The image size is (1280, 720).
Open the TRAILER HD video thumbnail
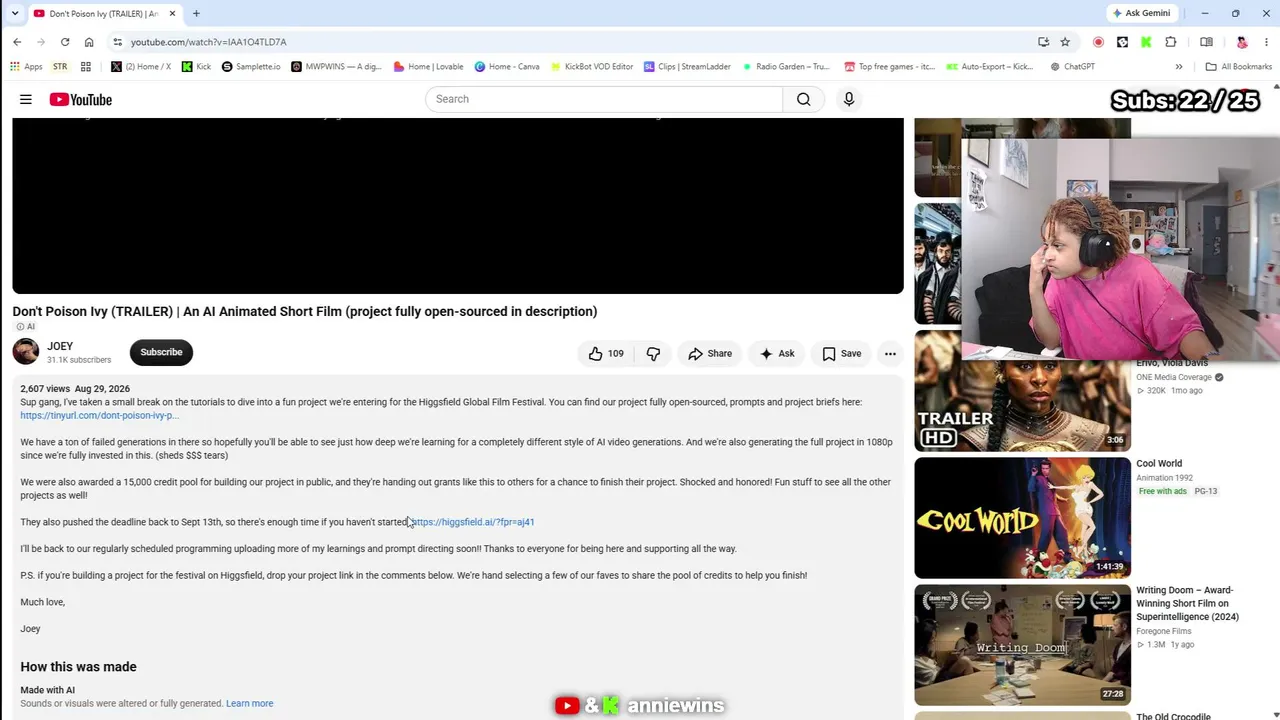1022,391
